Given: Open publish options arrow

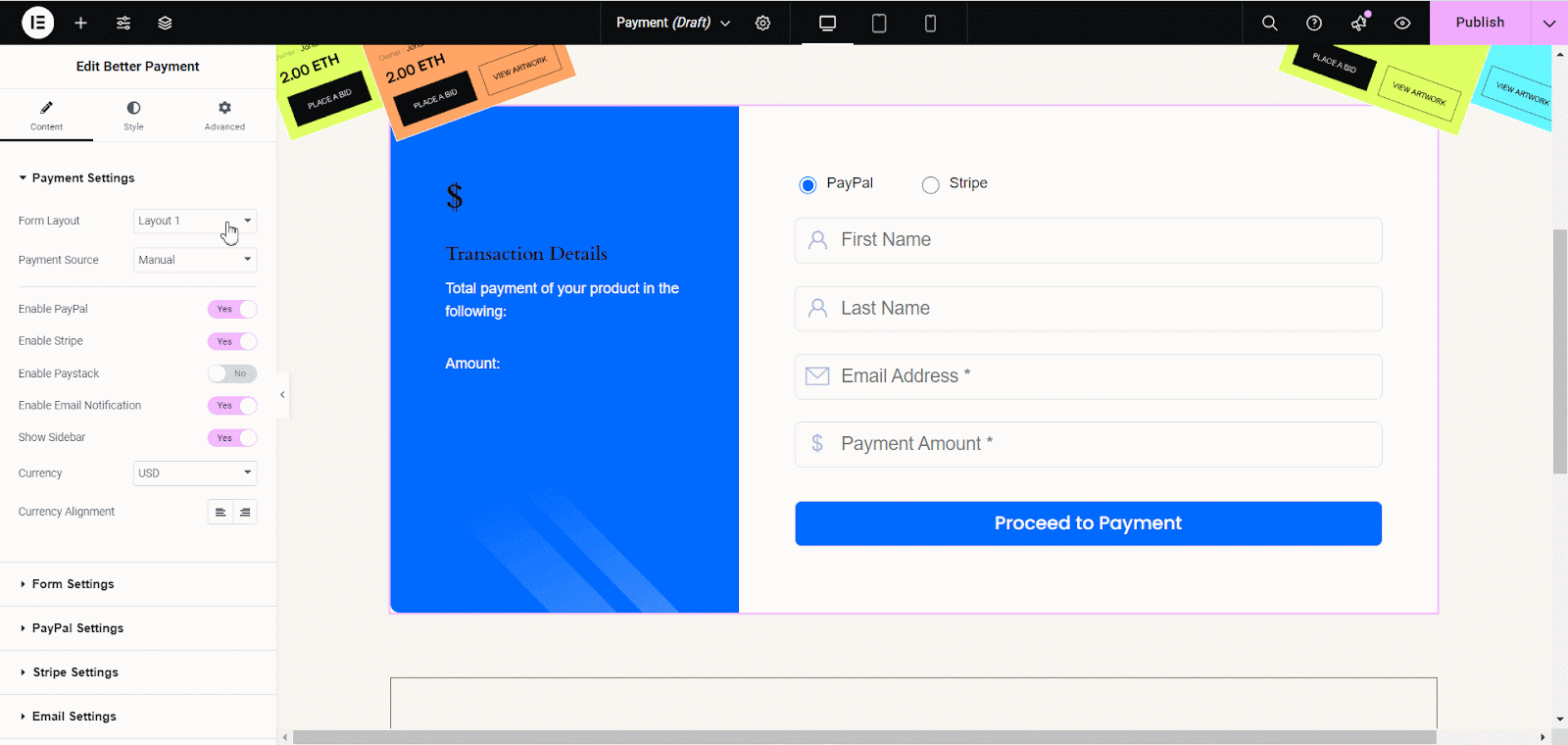Looking at the screenshot, I should click(1548, 23).
